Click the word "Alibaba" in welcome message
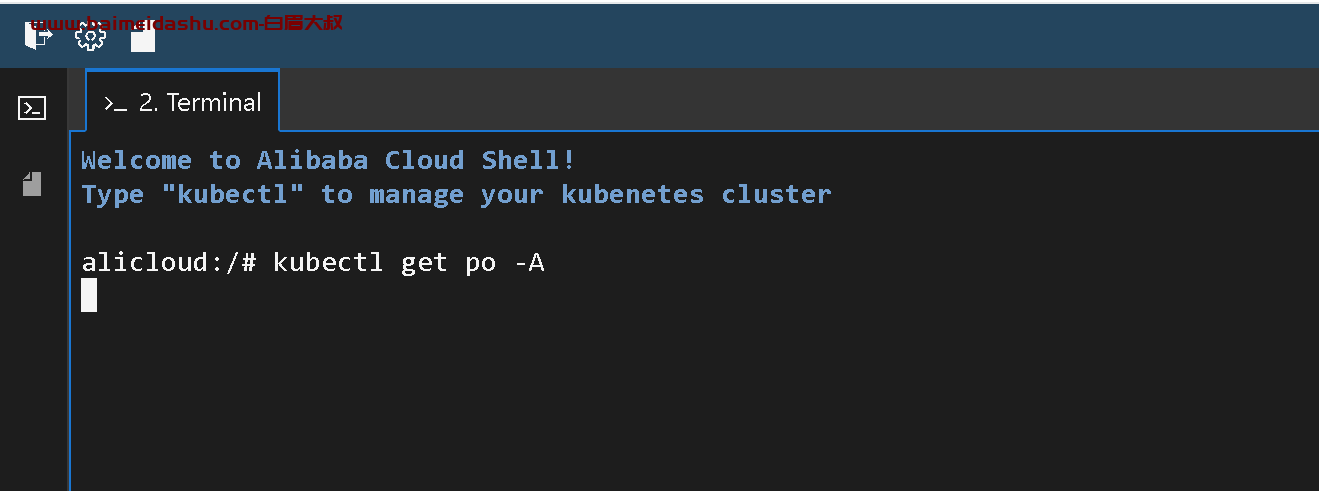 pos(312,160)
